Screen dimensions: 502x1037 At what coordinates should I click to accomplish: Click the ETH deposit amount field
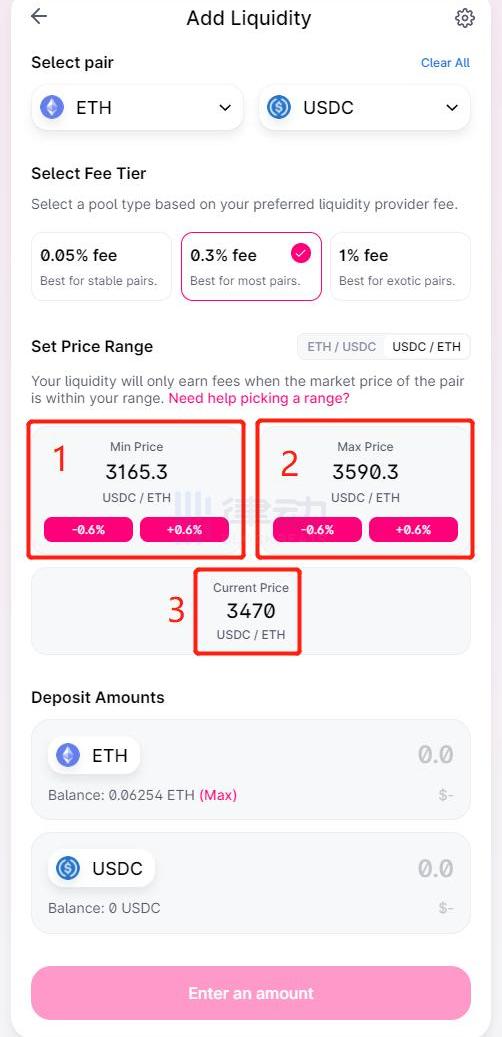pos(251,769)
